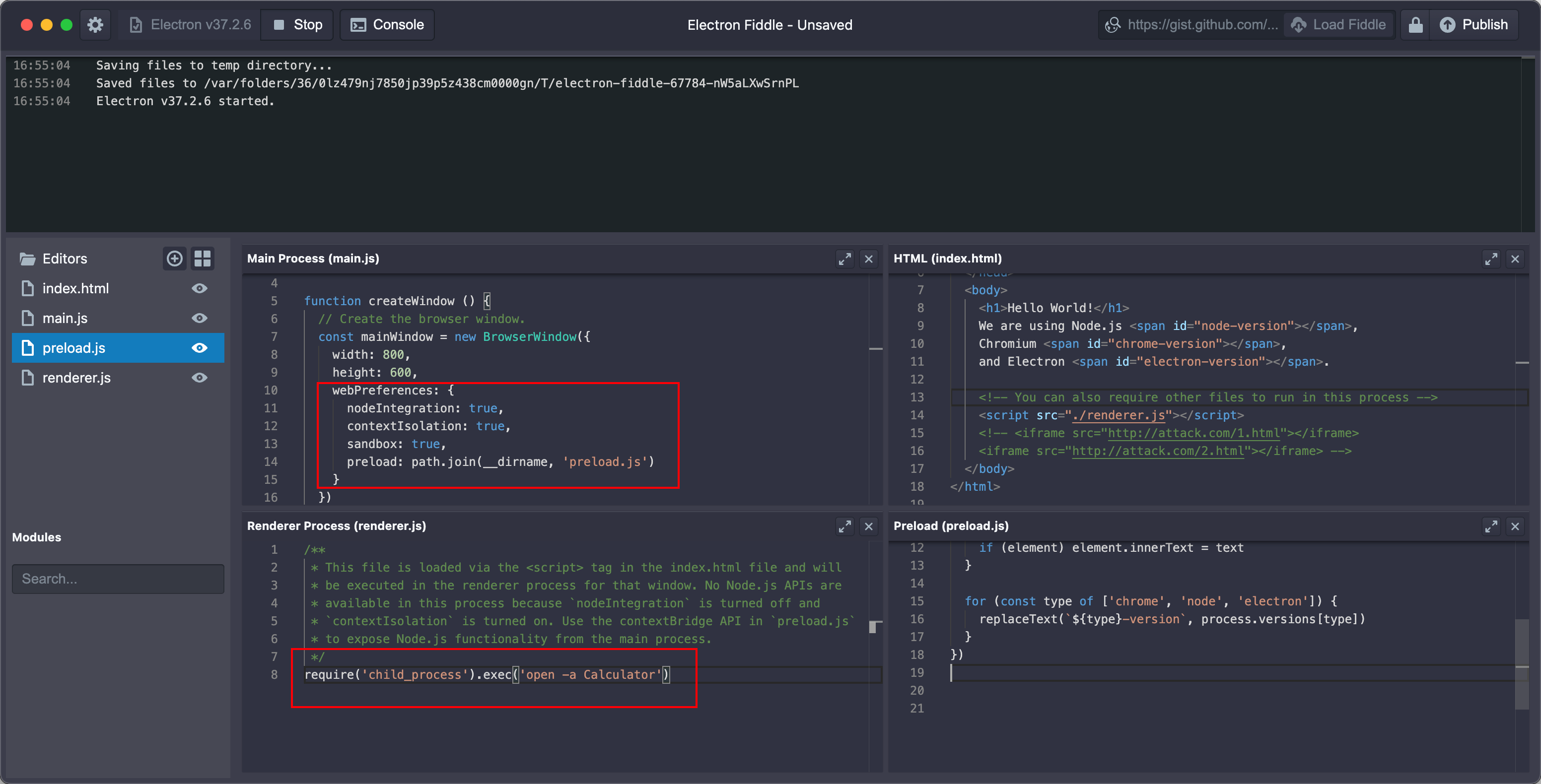The width and height of the screenshot is (1541, 784).
Task: Click the Modules search field
Action: [x=118, y=579]
